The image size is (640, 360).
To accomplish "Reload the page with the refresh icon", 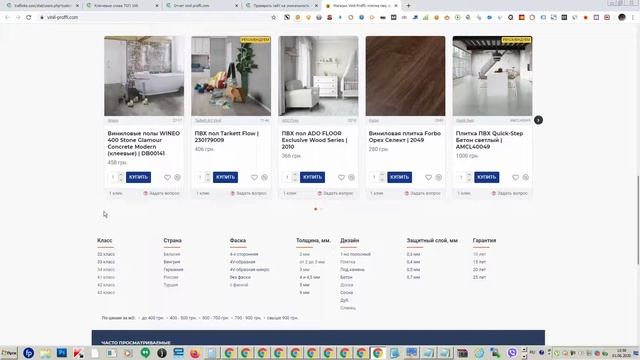I will point(29,17).
